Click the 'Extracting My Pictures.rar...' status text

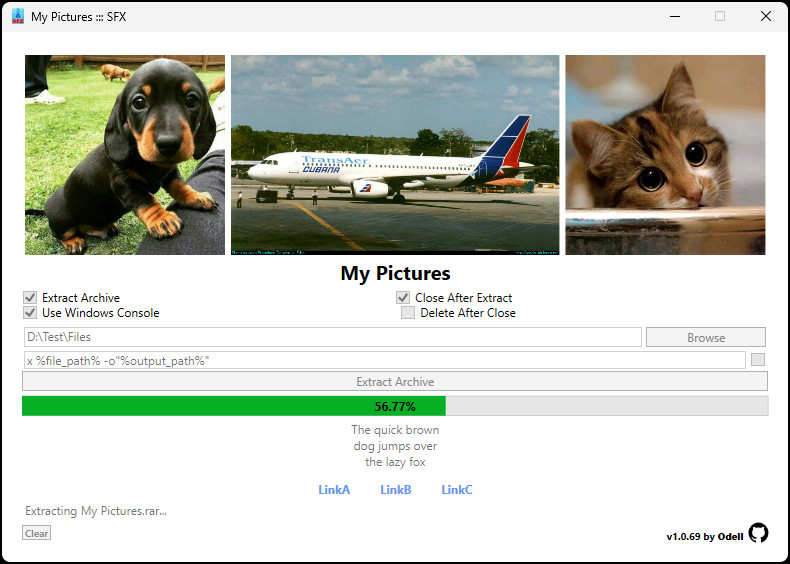96,511
